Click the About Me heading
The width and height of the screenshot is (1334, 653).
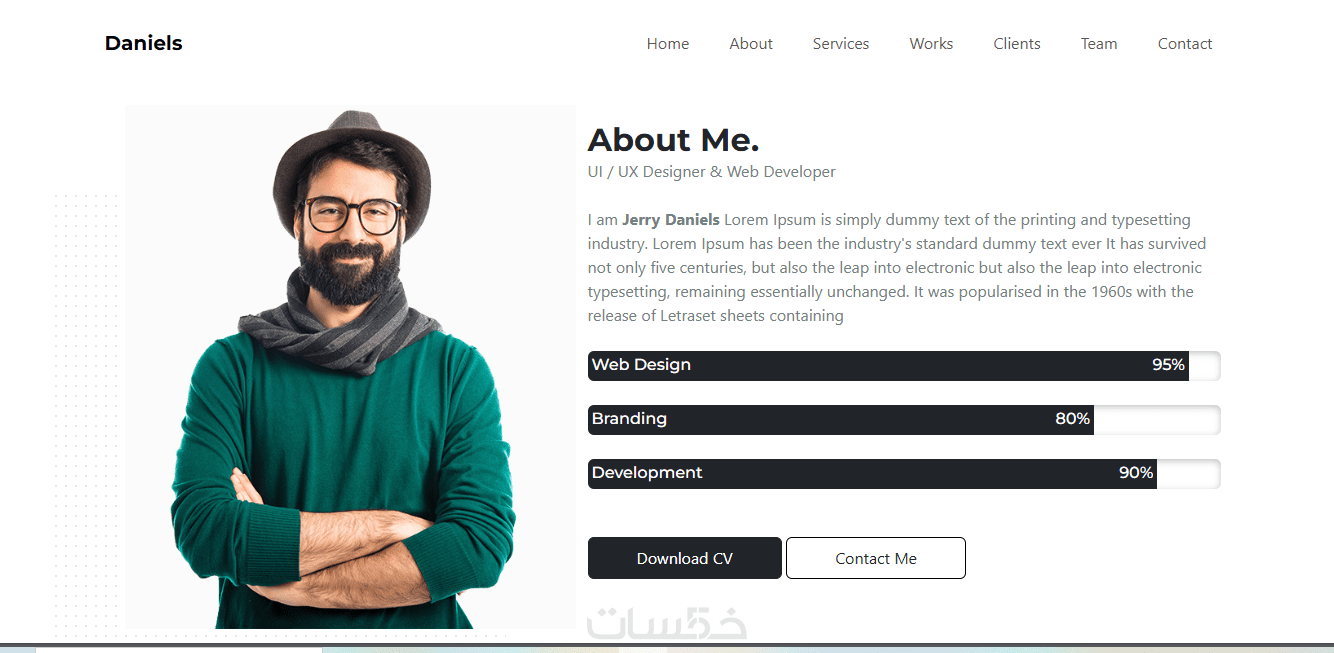pyautogui.click(x=673, y=140)
